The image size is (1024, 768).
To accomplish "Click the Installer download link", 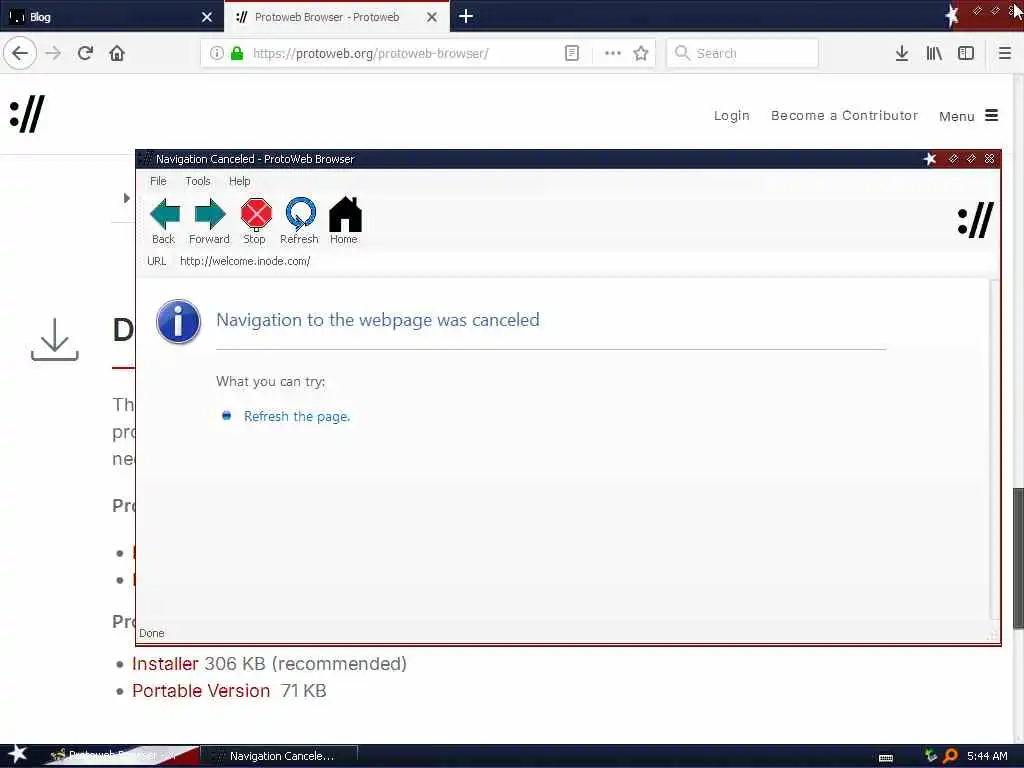I will (165, 664).
